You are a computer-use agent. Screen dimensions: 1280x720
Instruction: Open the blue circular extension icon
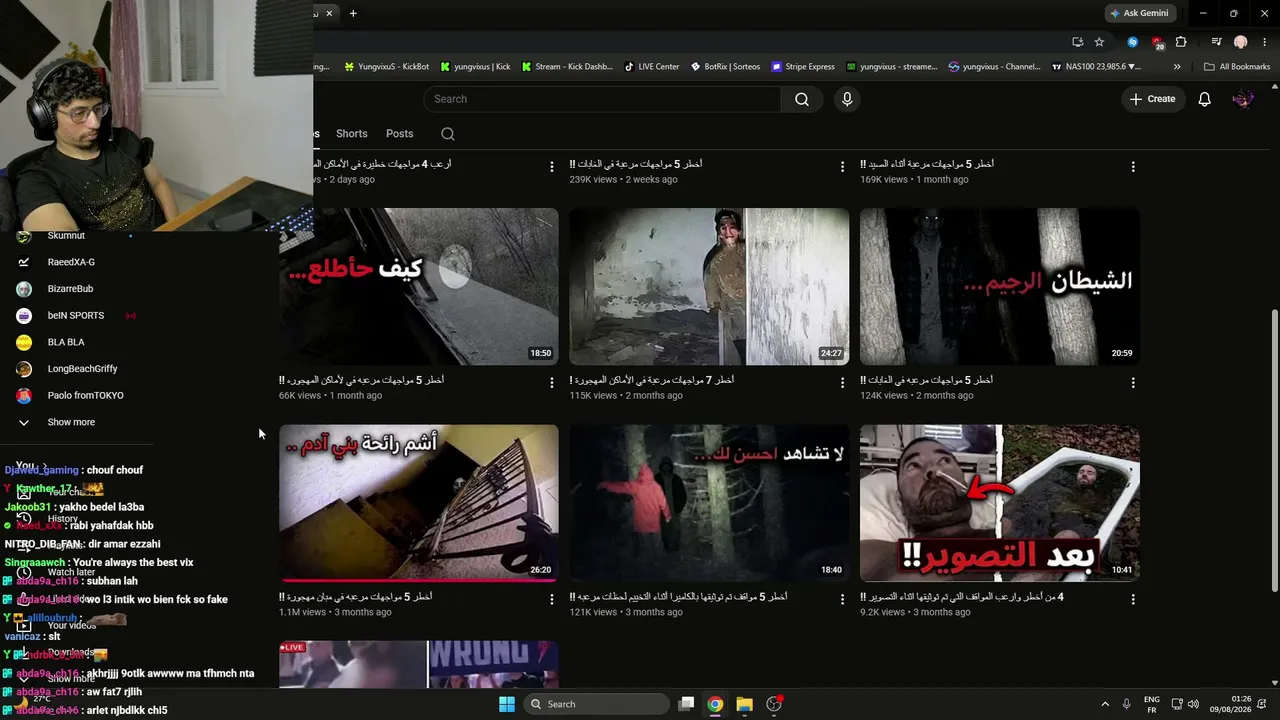[x=1133, y=42]
